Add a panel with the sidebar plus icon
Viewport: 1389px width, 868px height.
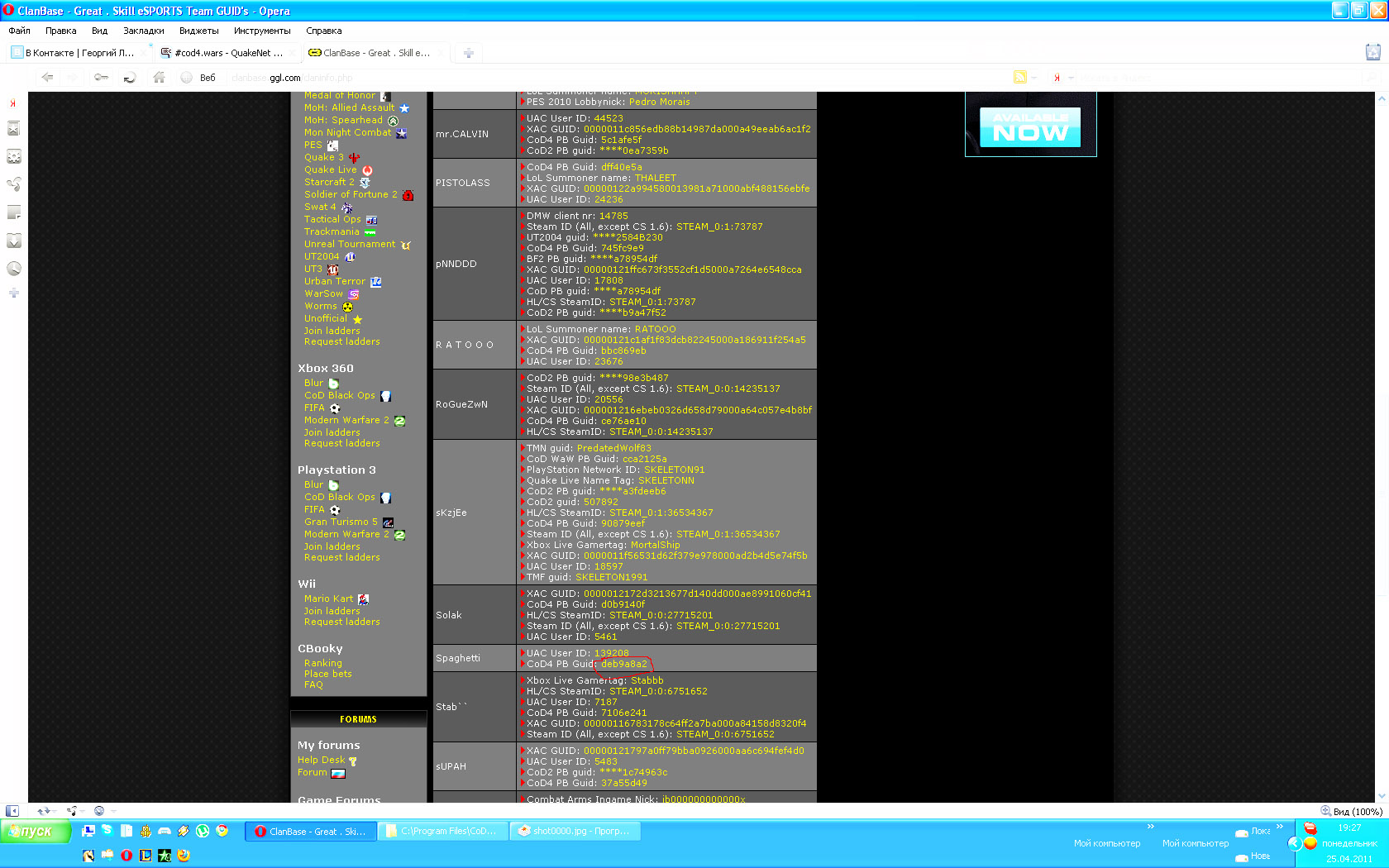(x=13, y=293)
